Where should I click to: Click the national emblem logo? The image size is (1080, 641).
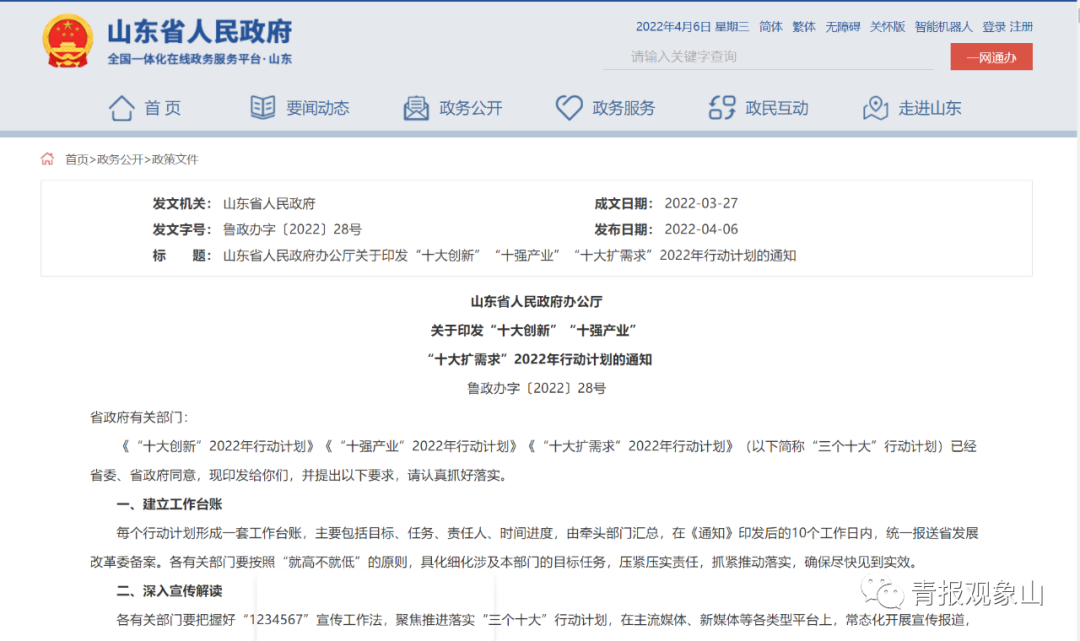pyautogui.click(x=67, y=42)
